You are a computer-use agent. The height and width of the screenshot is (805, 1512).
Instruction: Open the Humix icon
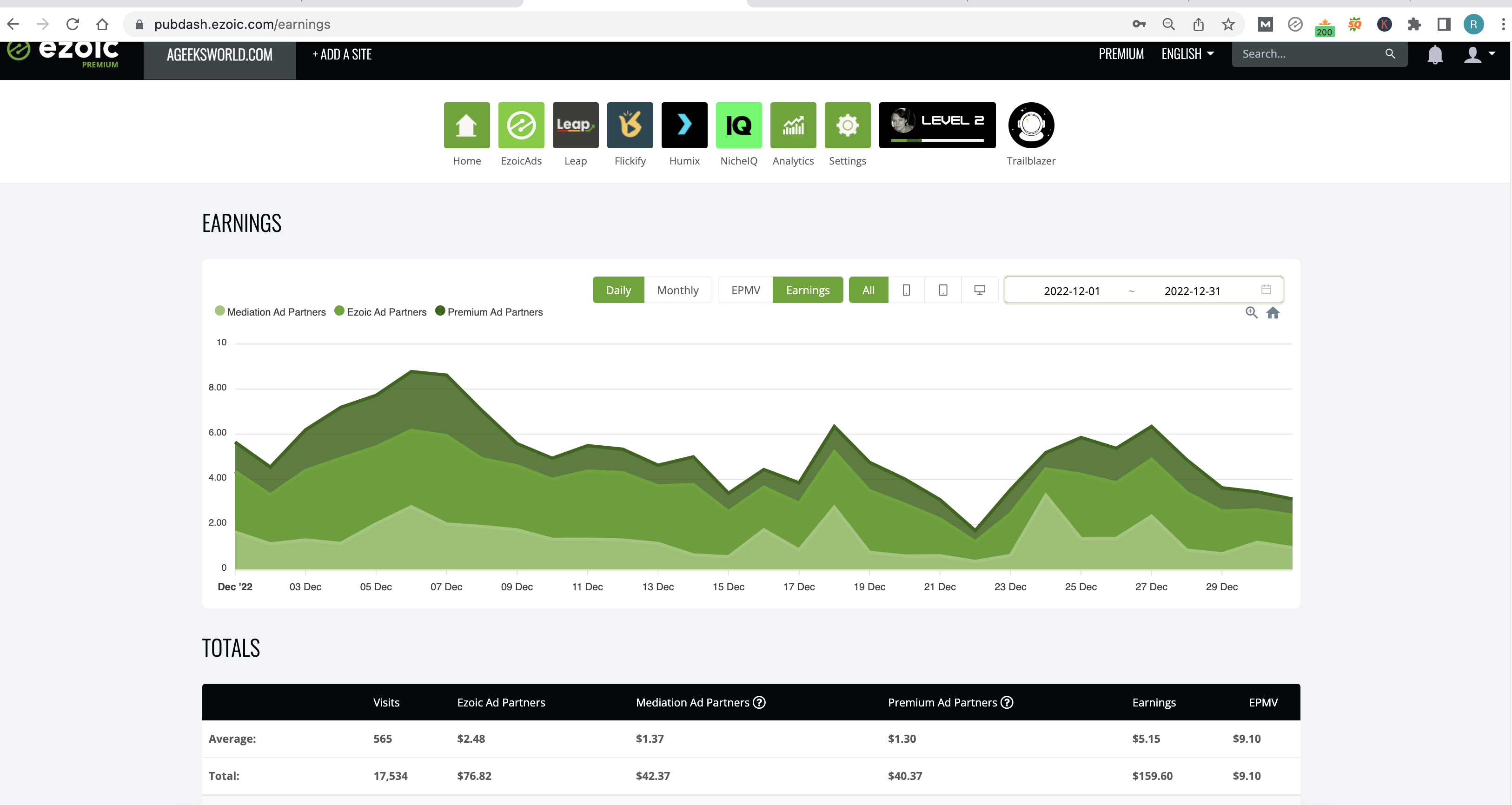click(684, 125)
